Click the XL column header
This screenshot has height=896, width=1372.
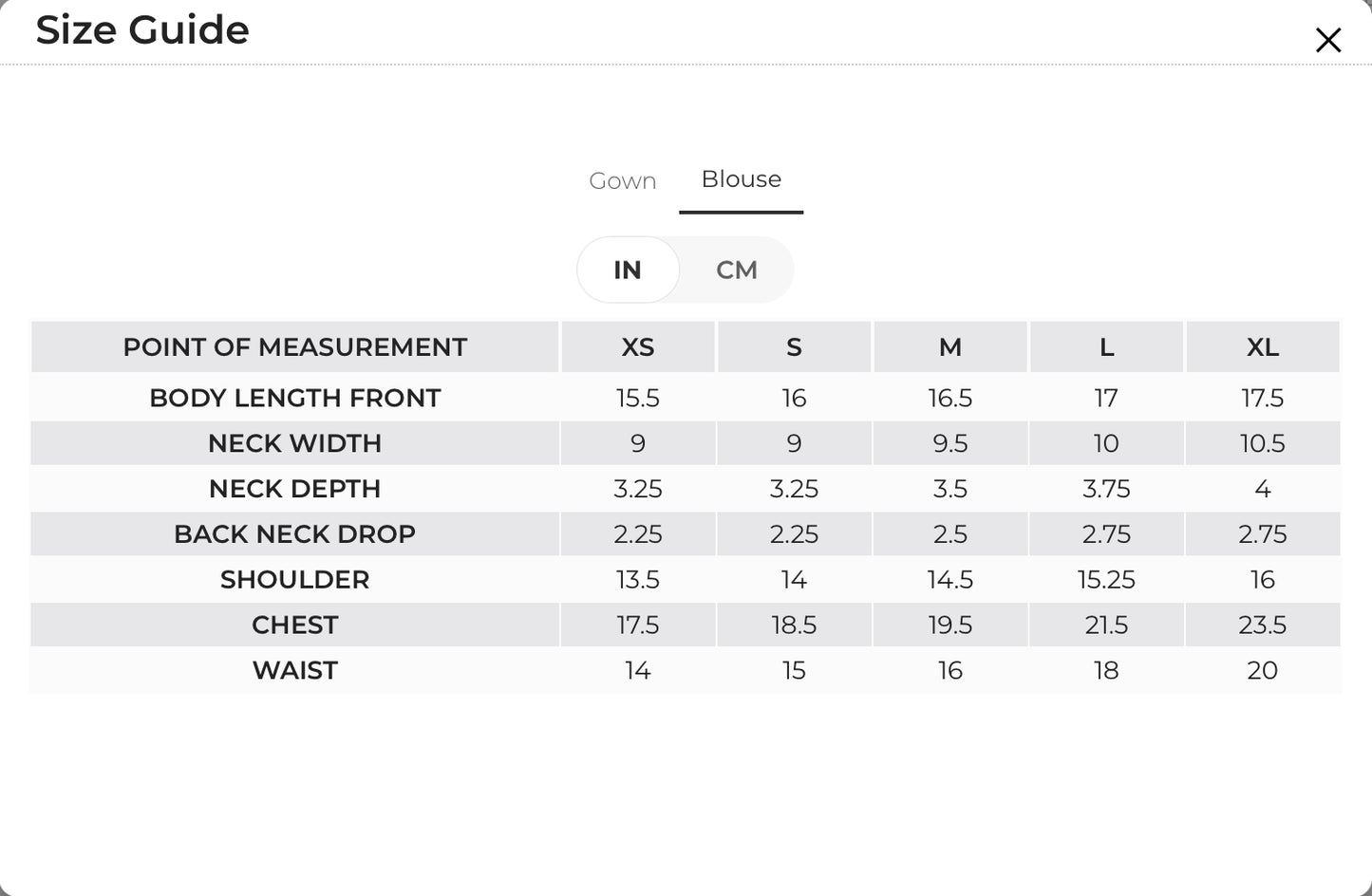click(1263, 347)
